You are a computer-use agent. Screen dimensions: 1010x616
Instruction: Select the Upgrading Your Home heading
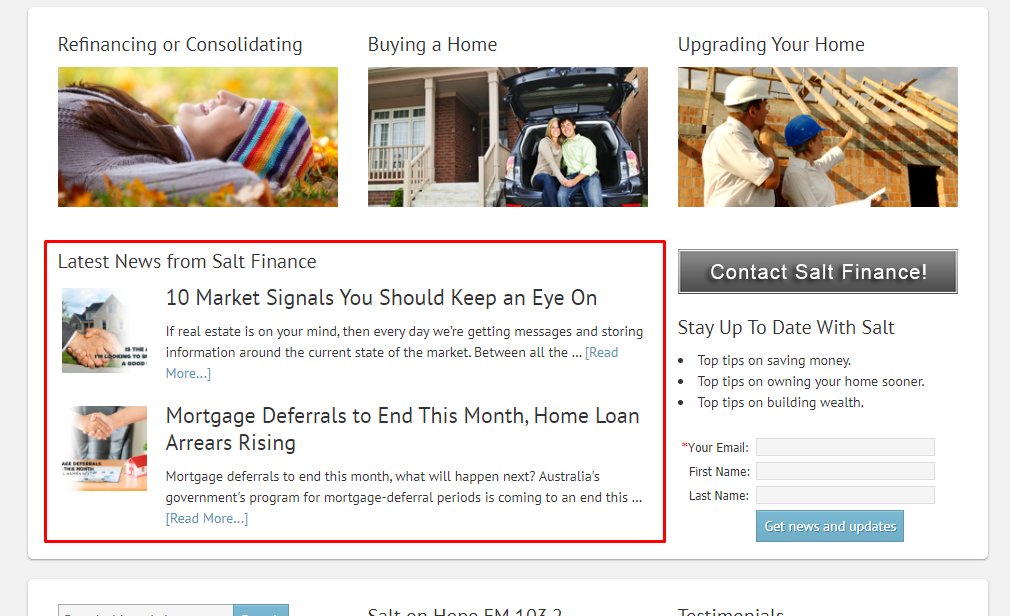(x=771, y=44)
